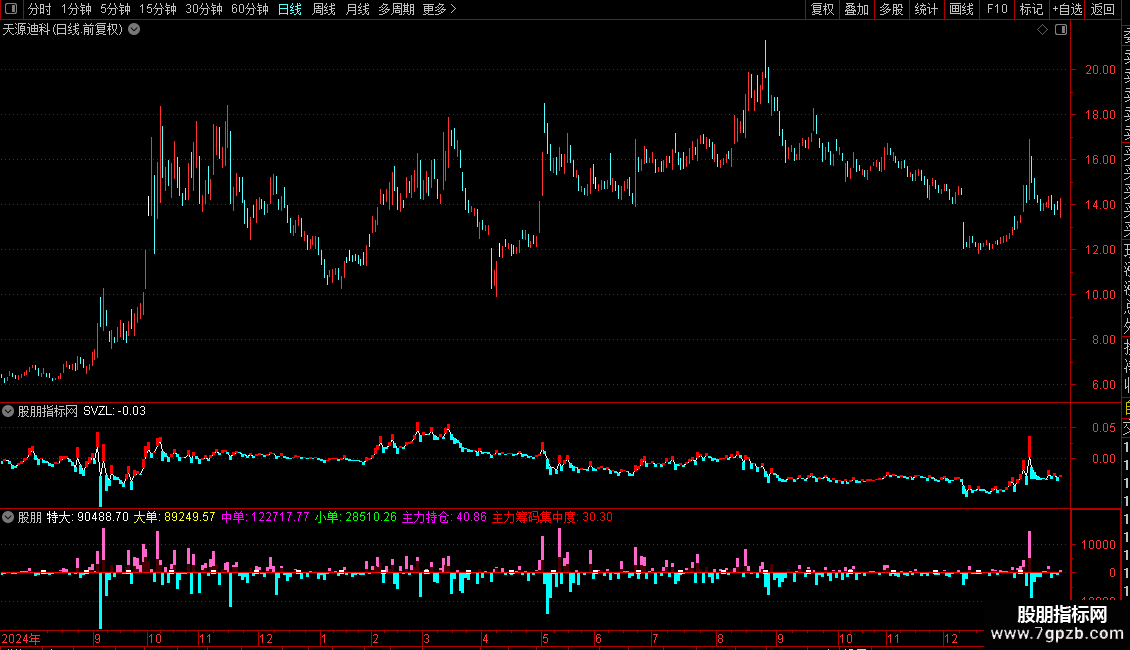Add stock with +自选 button
Image resolution: width=1130 pixels, height=650 pixels.
pyautogui.click(x=1067, y=9)
